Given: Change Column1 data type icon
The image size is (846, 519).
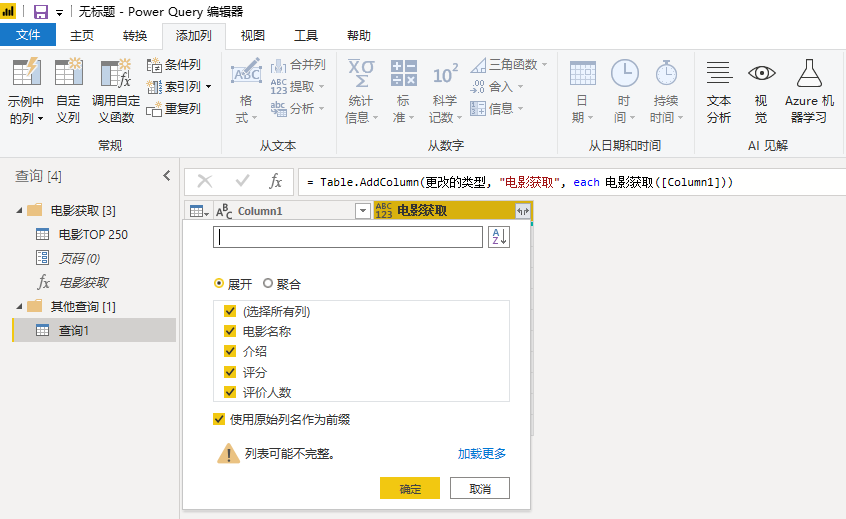Looking at the screenshot, I should pos(224,211).
